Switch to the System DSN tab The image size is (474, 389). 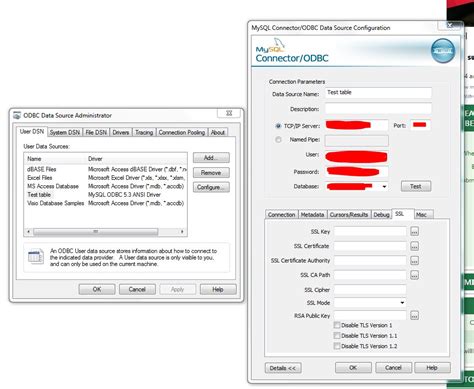(65, 133)
